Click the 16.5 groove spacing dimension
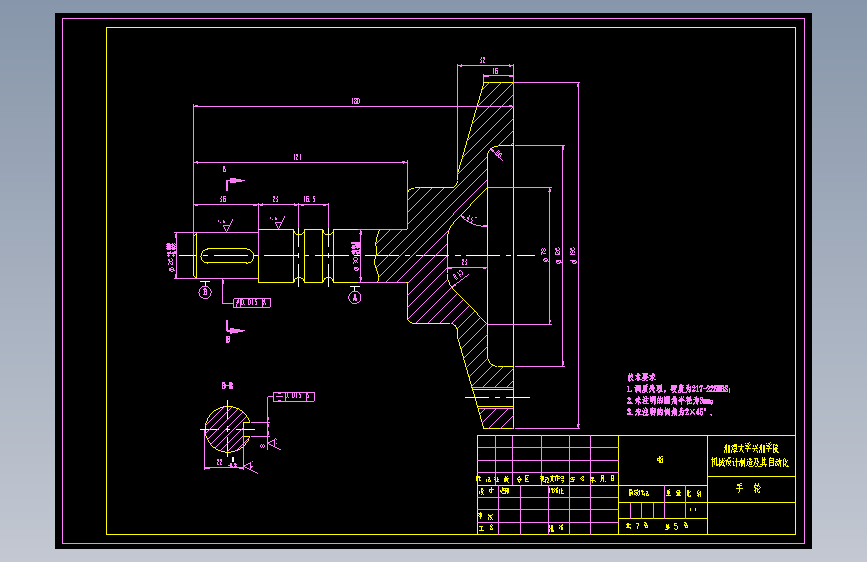The width and height of the screenshot is (867, 562). point(310,199)
